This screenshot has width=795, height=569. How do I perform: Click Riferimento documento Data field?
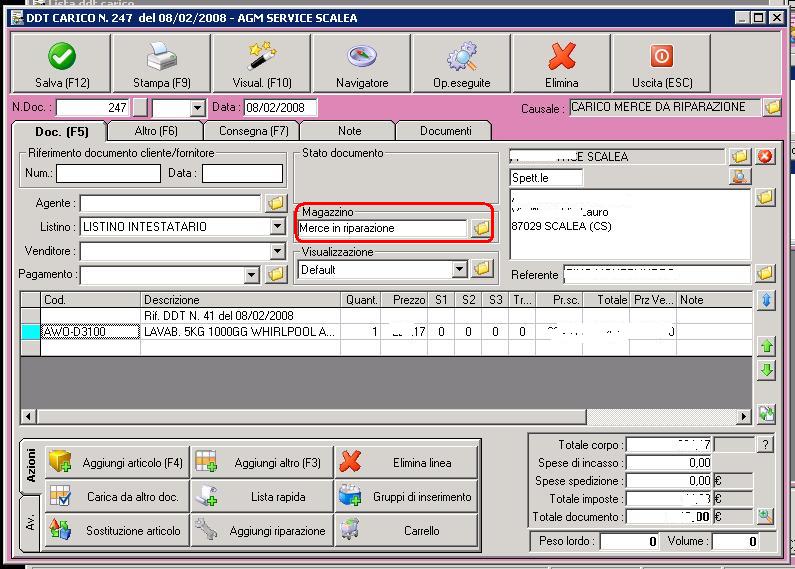(242, 173)
